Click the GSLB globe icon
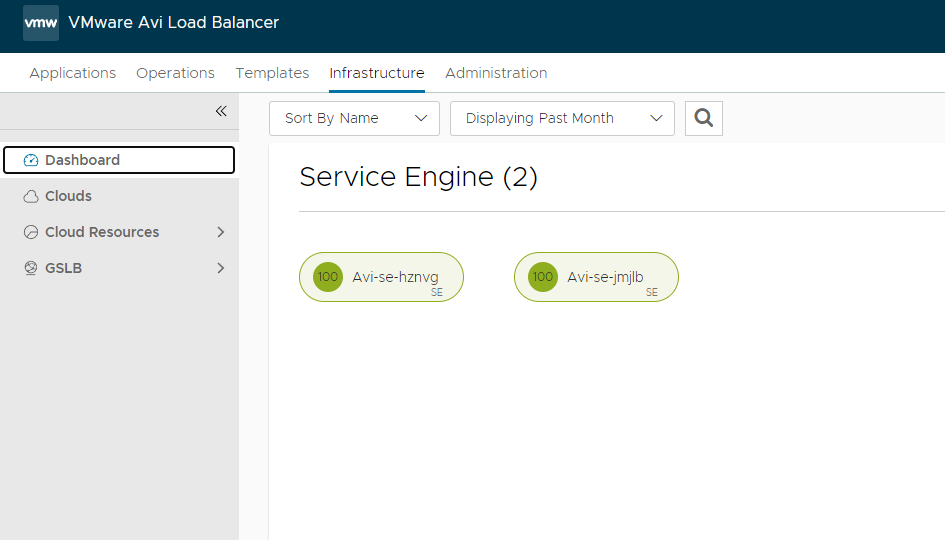 tap(31, 268)
